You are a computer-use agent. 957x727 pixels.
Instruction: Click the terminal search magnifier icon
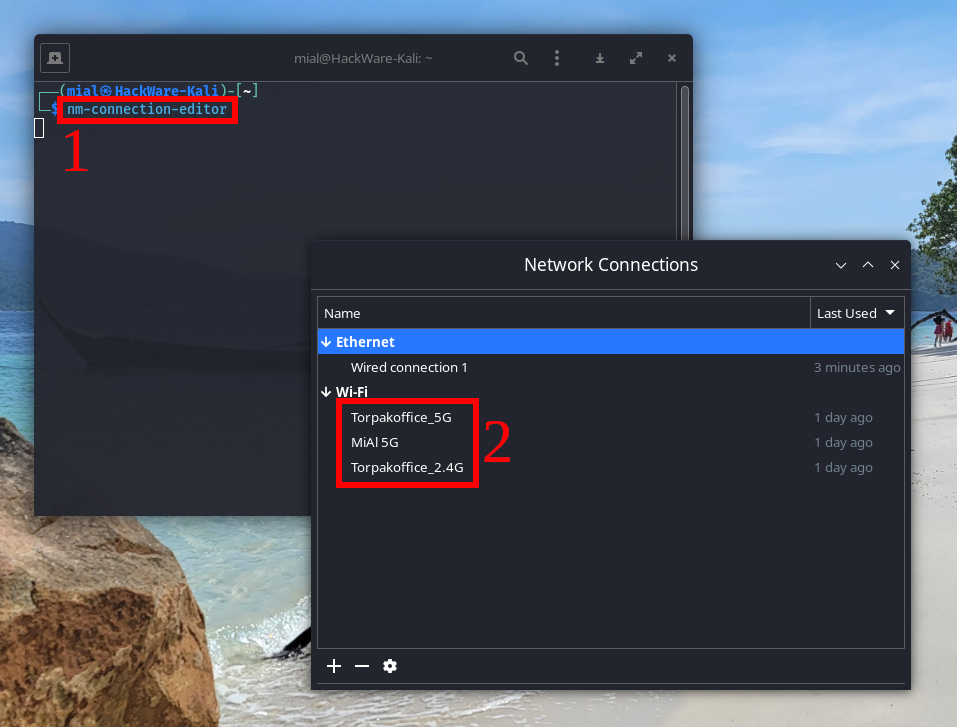point(521,58)
